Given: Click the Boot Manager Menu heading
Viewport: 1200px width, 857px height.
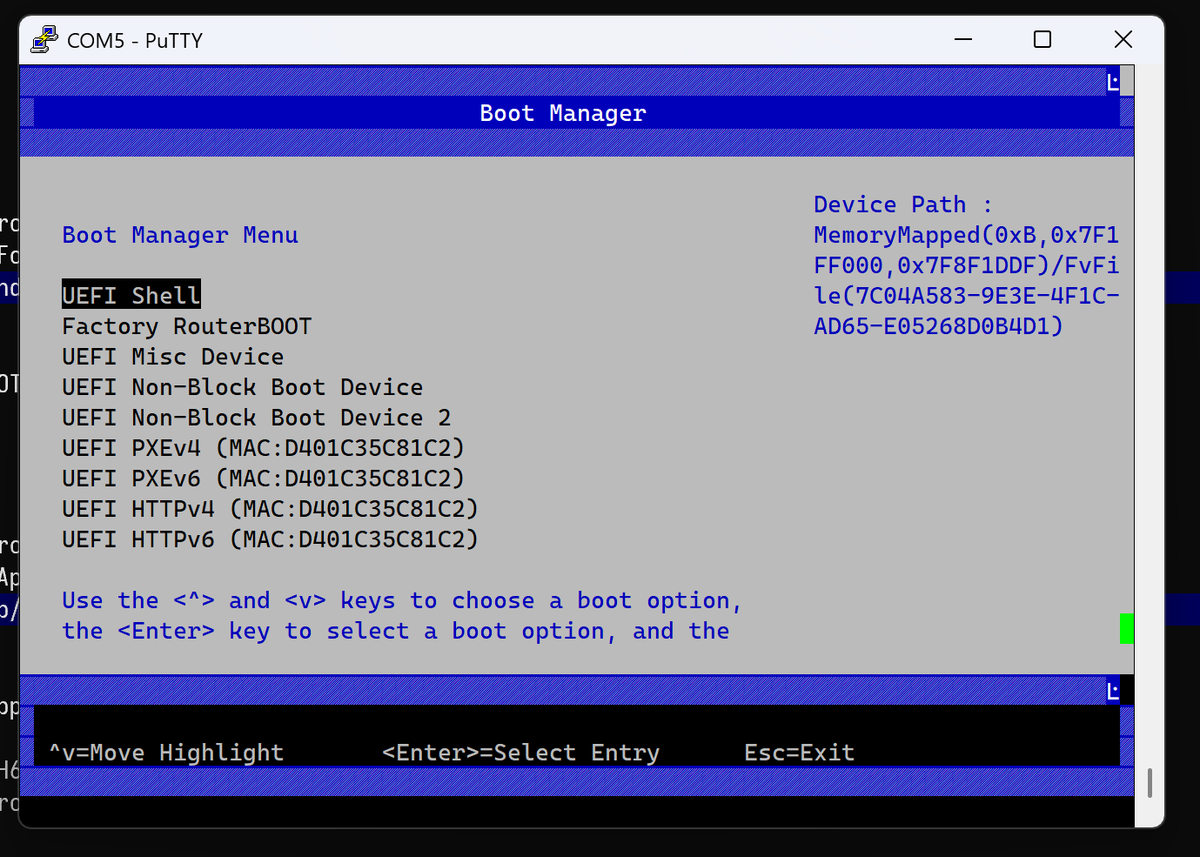Looking at the screenshot, I should point(180,235).
